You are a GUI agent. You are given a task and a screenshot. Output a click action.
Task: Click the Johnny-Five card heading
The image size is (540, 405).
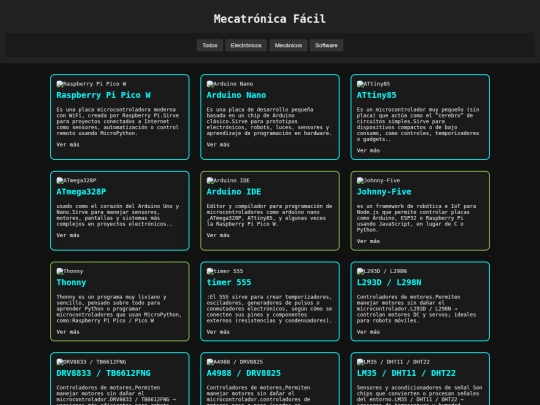point(384,192)
